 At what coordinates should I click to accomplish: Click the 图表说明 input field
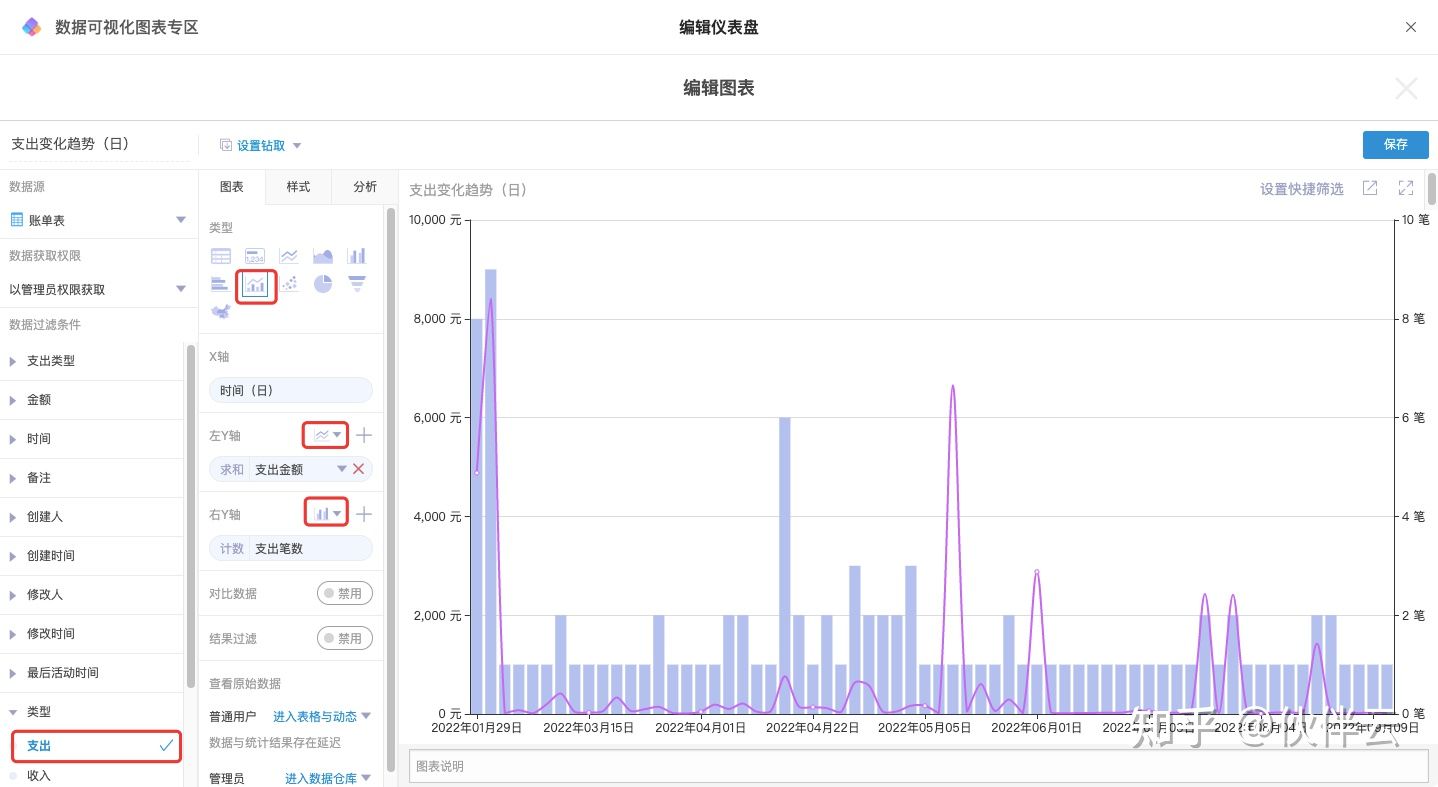coord(917,766)
